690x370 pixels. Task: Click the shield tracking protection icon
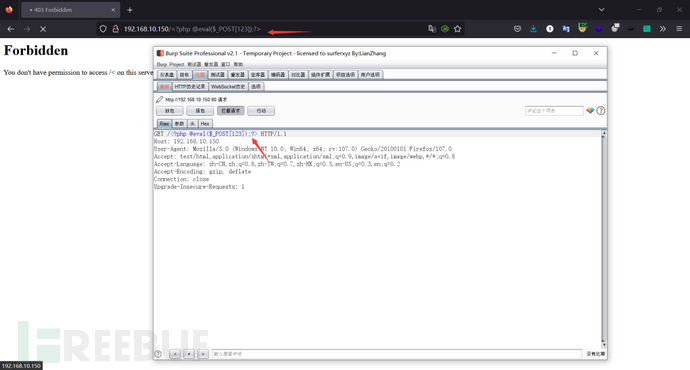pos(103,29)
